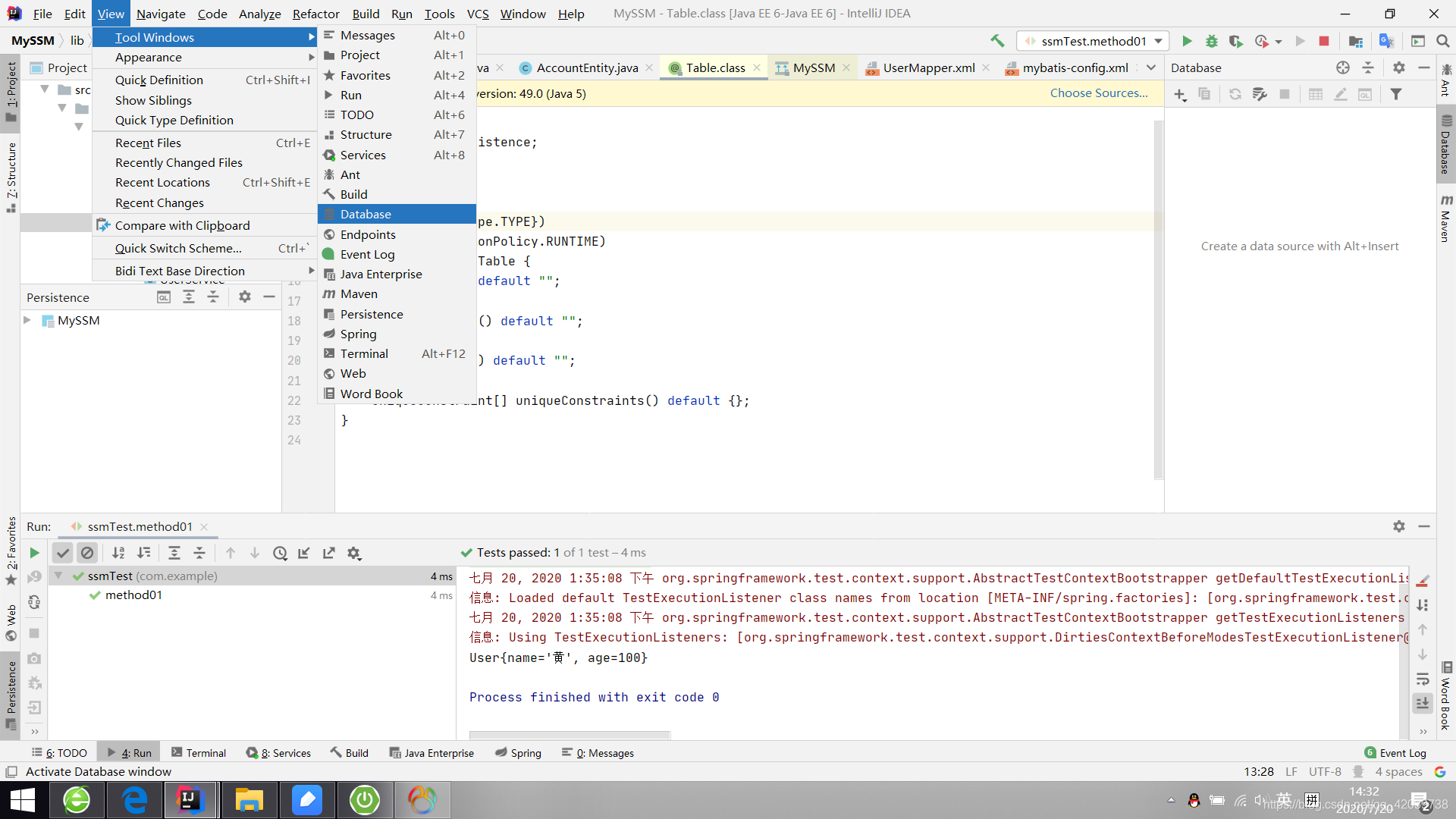Viewport: 1456px width, 819px height.
Task: Open Terminal tool window button
Action: click(x=199, y=753)
